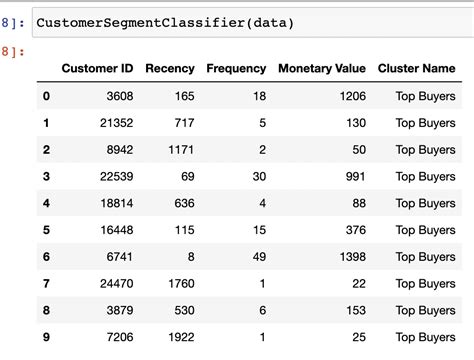Click the code cell containing CustomerSegmentClassifier(data)
This screenshot has height=360, width=474.
(x=253, y=23)
